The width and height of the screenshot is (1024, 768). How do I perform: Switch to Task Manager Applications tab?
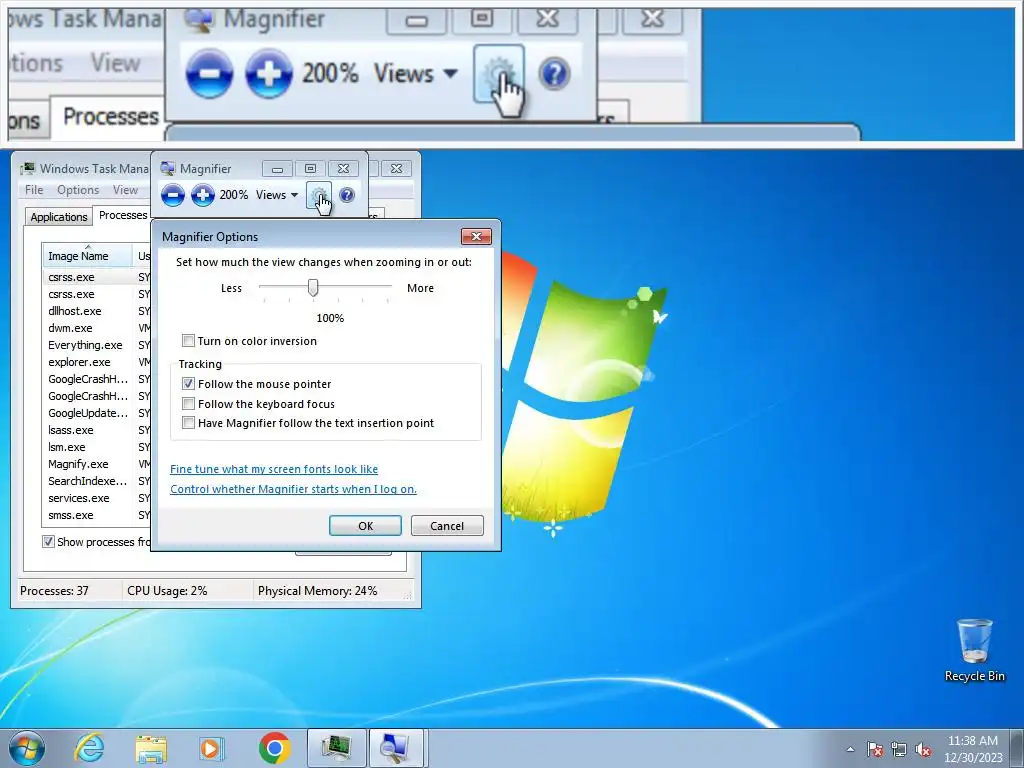59,217
